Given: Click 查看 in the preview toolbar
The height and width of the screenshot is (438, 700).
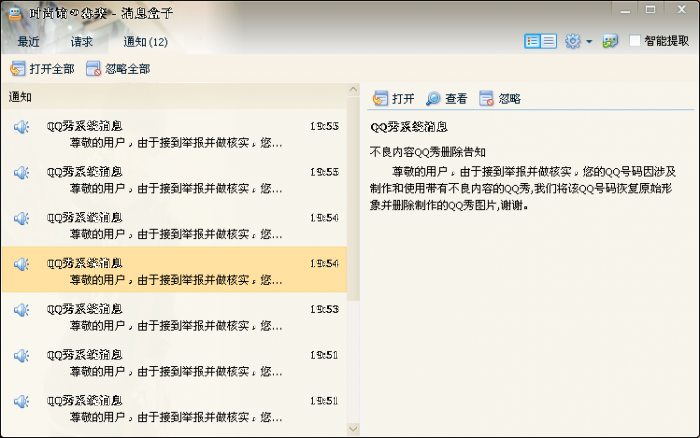Looking at the screenshot, I should [x=447, y=98].
